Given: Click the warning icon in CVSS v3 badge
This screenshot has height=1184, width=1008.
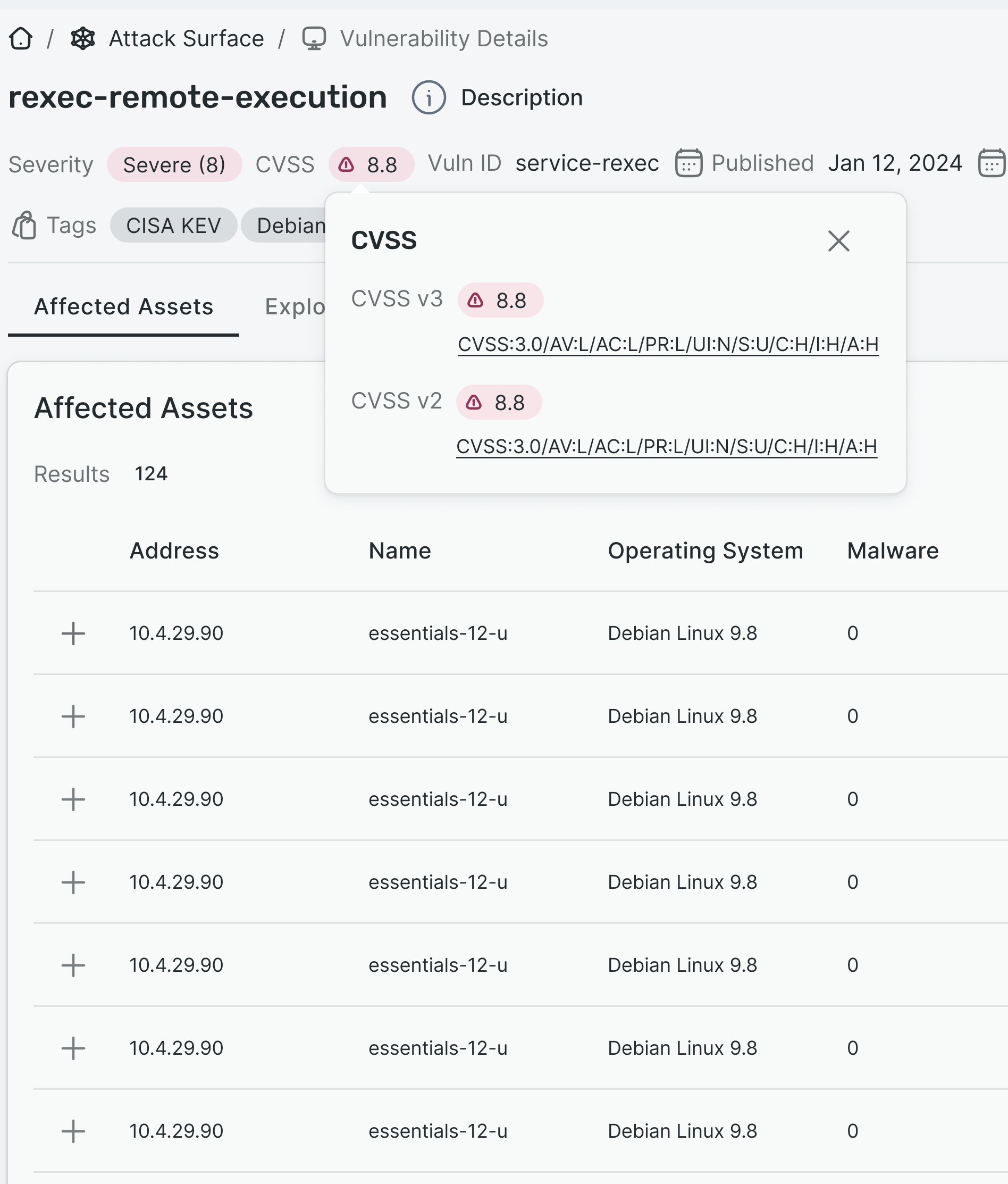Looking at the screenshot, I should tap(475, 300).
